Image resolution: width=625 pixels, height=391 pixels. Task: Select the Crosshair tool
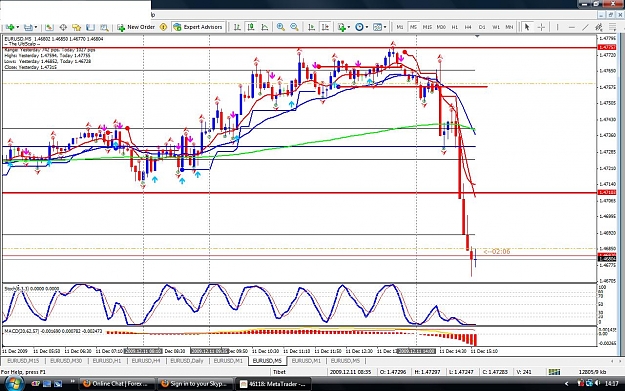click(541, 27)
